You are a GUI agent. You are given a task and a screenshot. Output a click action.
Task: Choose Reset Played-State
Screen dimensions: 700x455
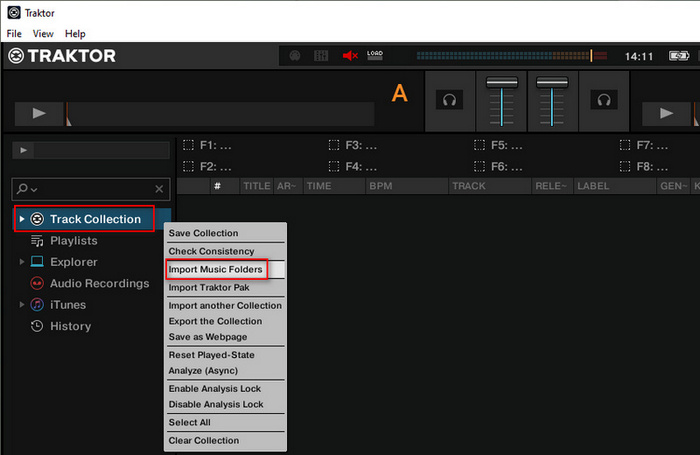tap(225, 355)
